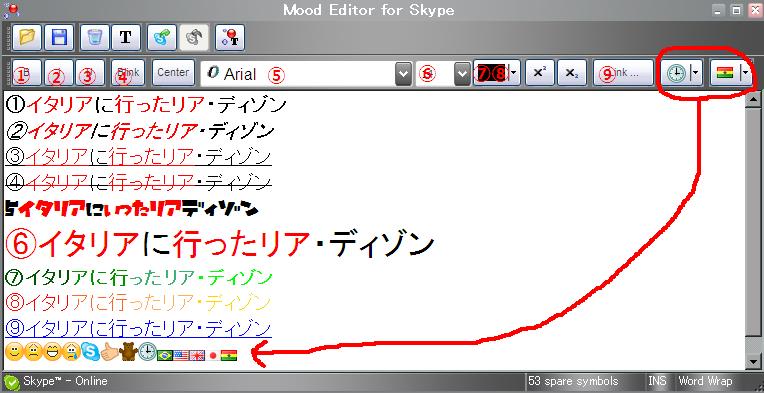This screenshot has height=393, width=764.
Task: Open a mood file with the folder icon
Action: click(27, 37)
